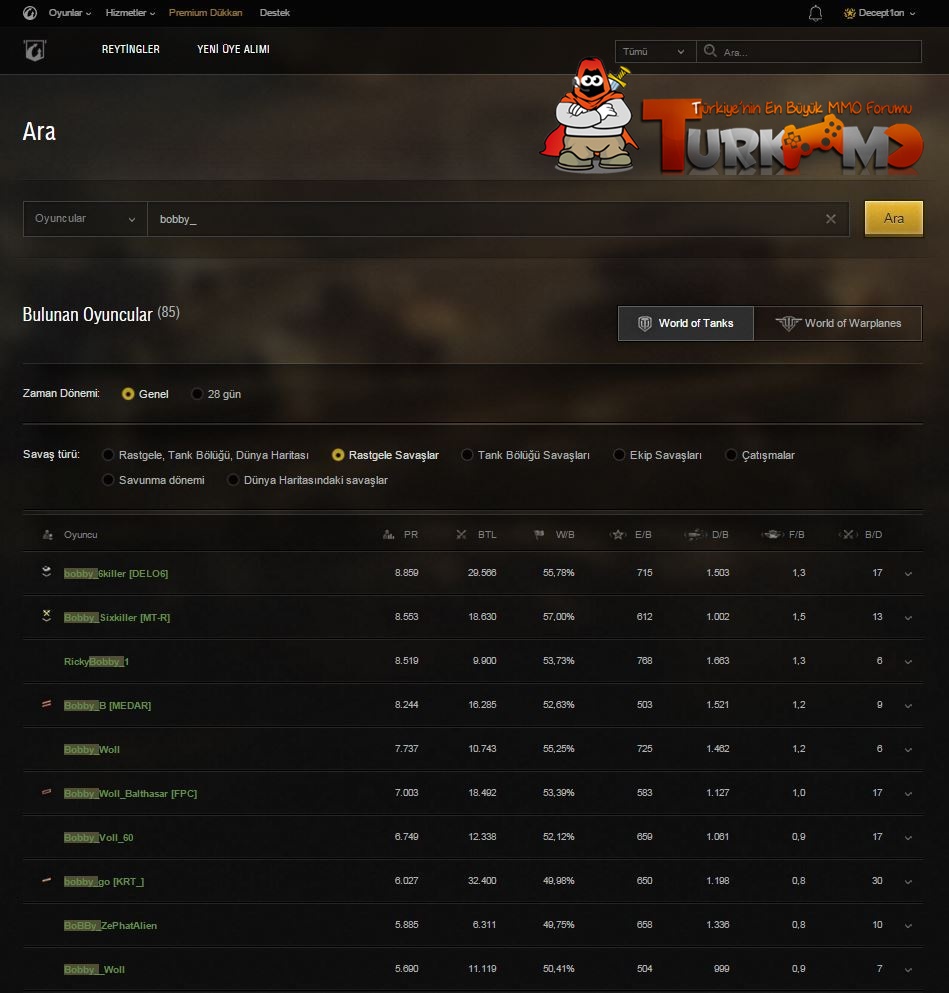Expand the Bobby_Woll_Balthasar row details
949x993 pixels.
point(908,794)
